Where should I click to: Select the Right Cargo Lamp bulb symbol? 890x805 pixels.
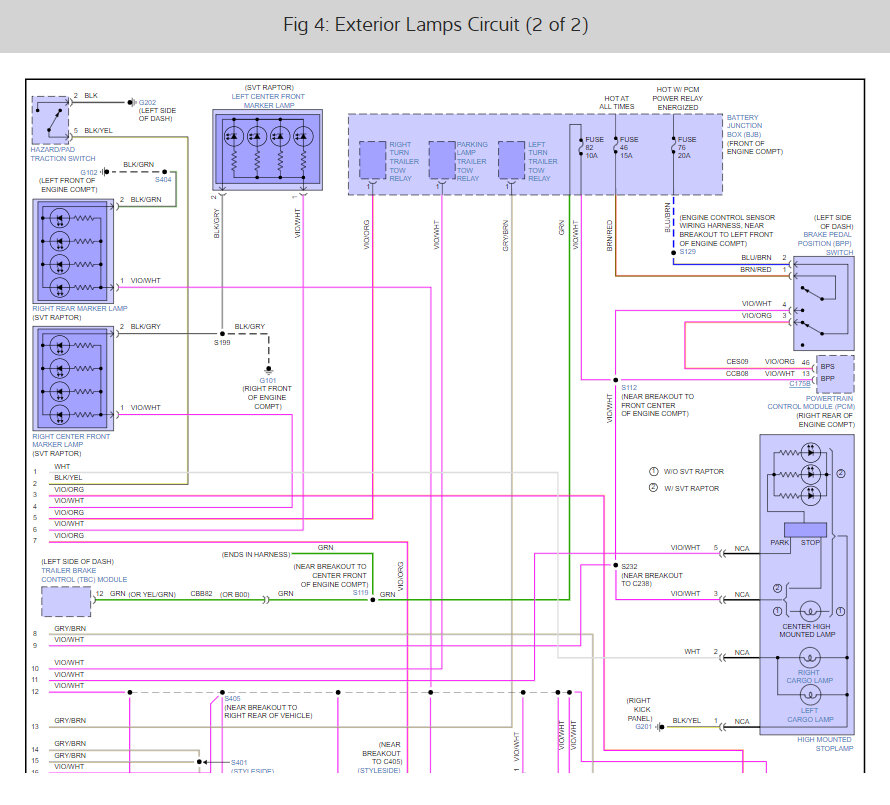pos(810,658)
